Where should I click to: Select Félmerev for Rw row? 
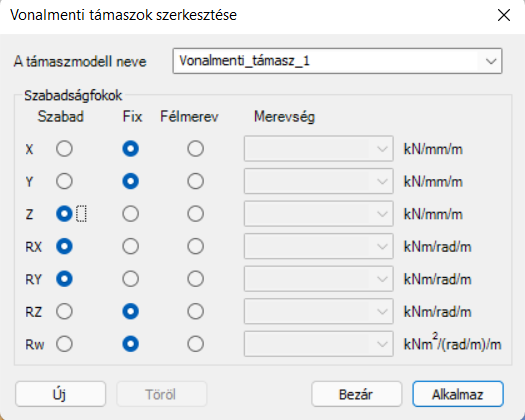coord(196,344)
